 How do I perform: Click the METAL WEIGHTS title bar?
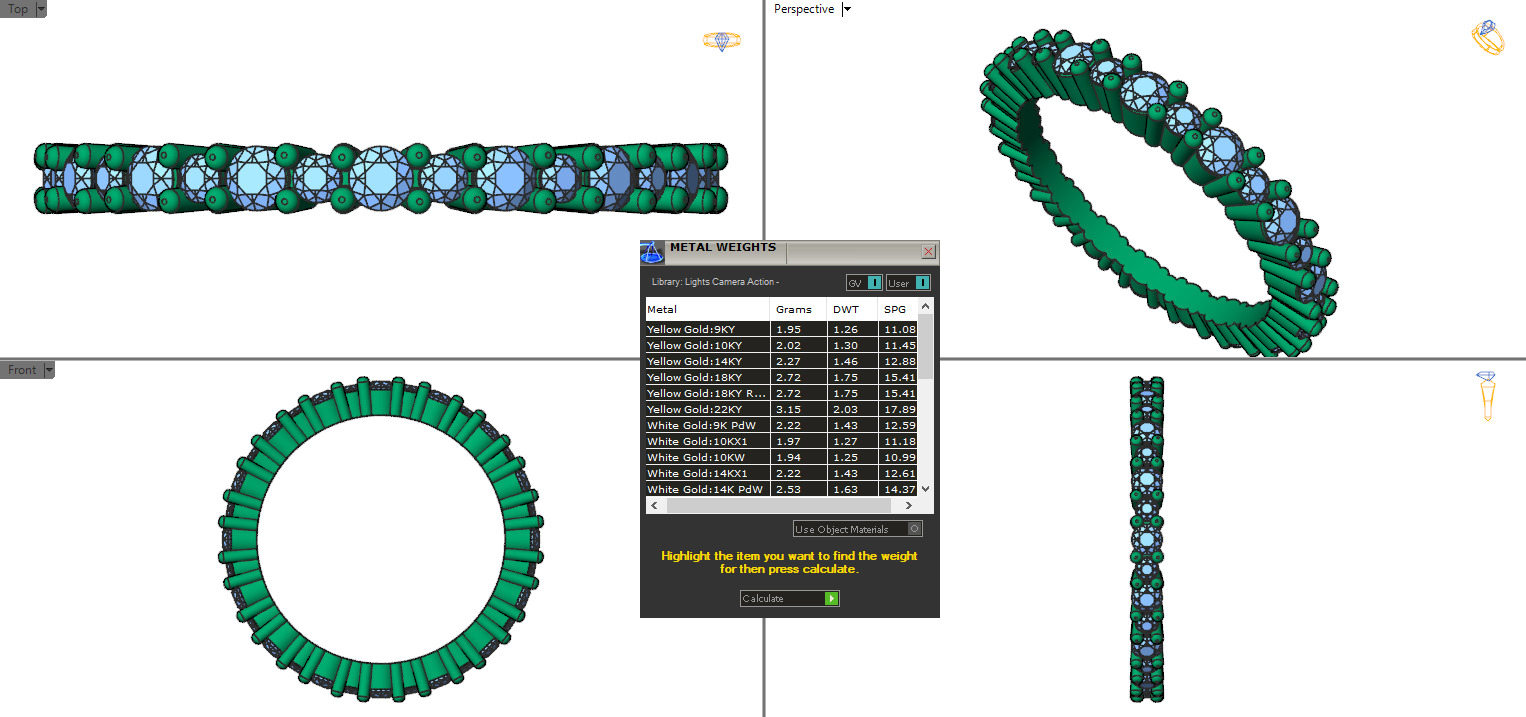[x=792, y=252]
